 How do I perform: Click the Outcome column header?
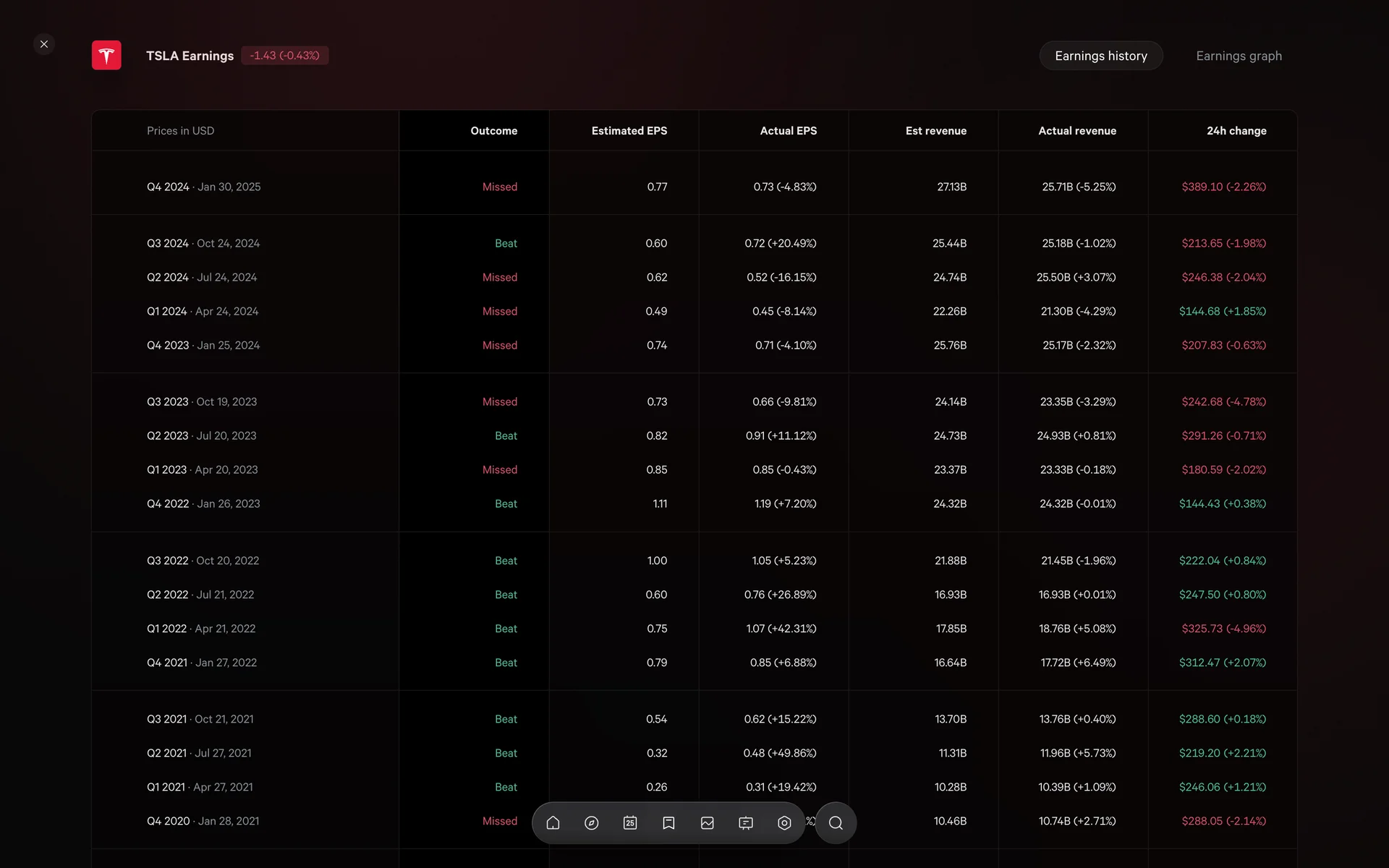(x=493, y=131)
